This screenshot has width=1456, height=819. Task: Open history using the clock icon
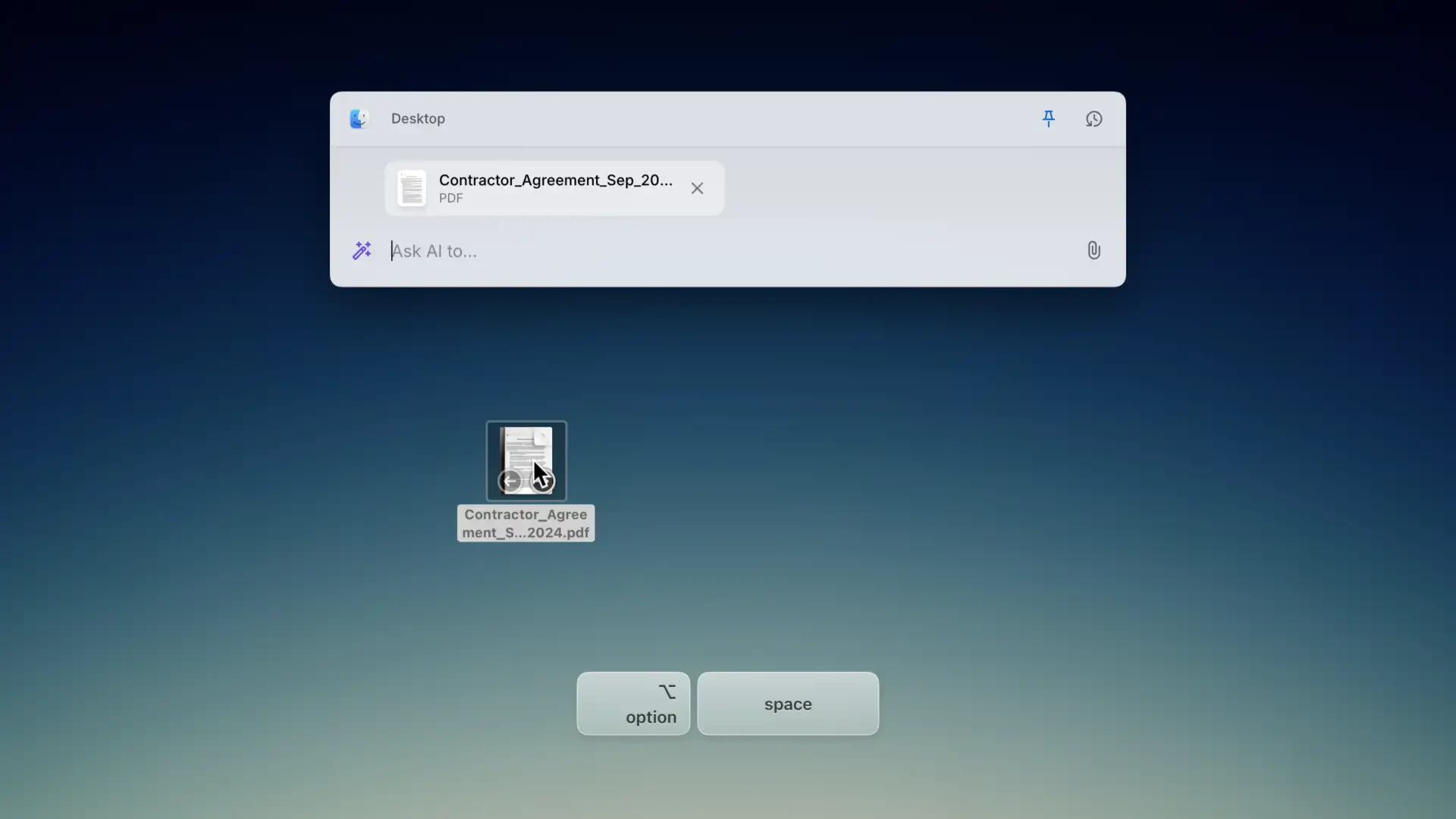coord(1094,119)
